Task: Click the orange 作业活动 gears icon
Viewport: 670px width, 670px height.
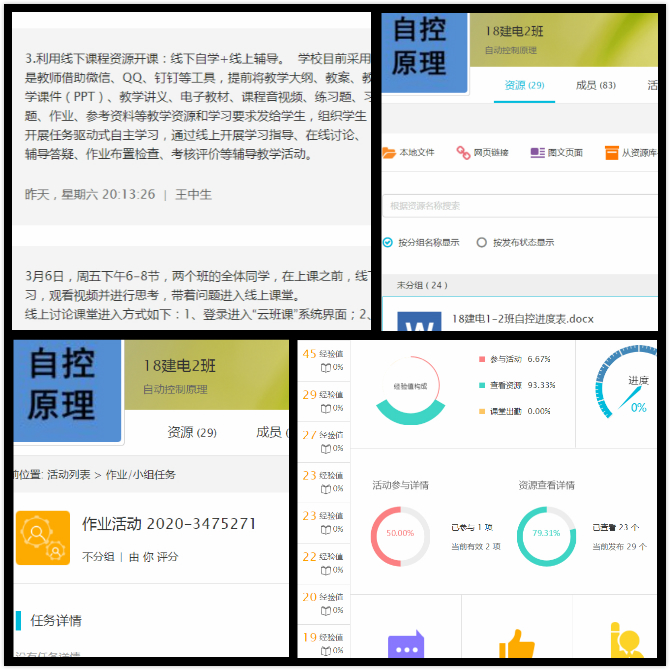Action: click(x=43, y=538)
